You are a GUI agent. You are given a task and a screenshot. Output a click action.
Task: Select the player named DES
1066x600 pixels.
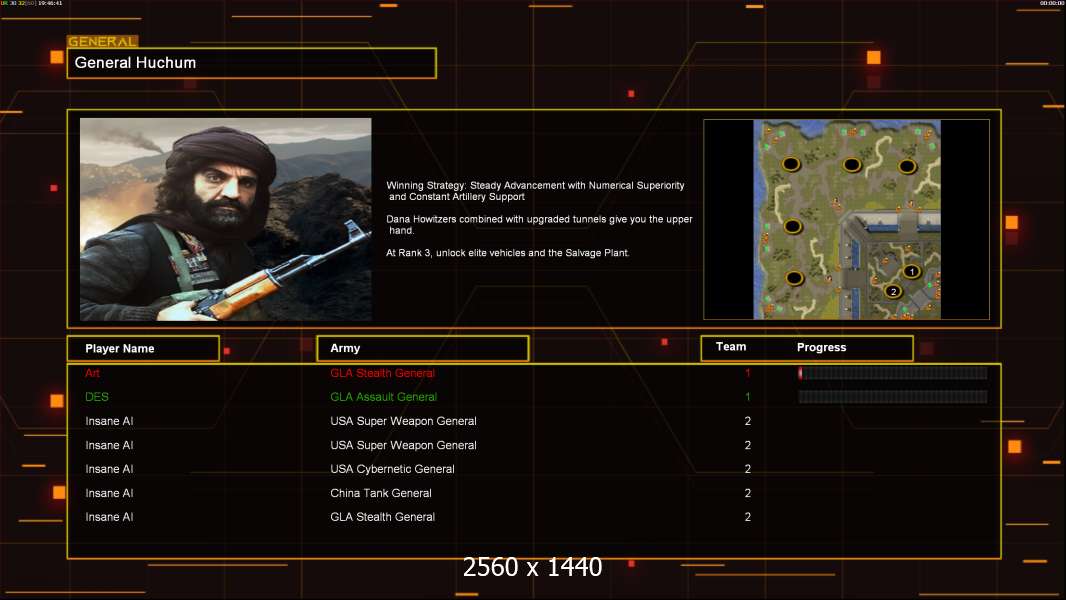(x=97, y=397)
